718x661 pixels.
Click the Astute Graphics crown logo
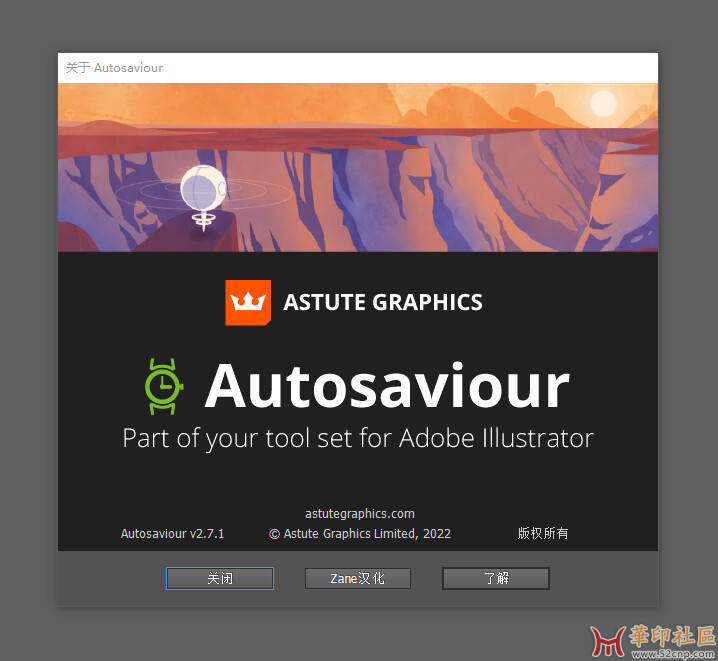248,303
